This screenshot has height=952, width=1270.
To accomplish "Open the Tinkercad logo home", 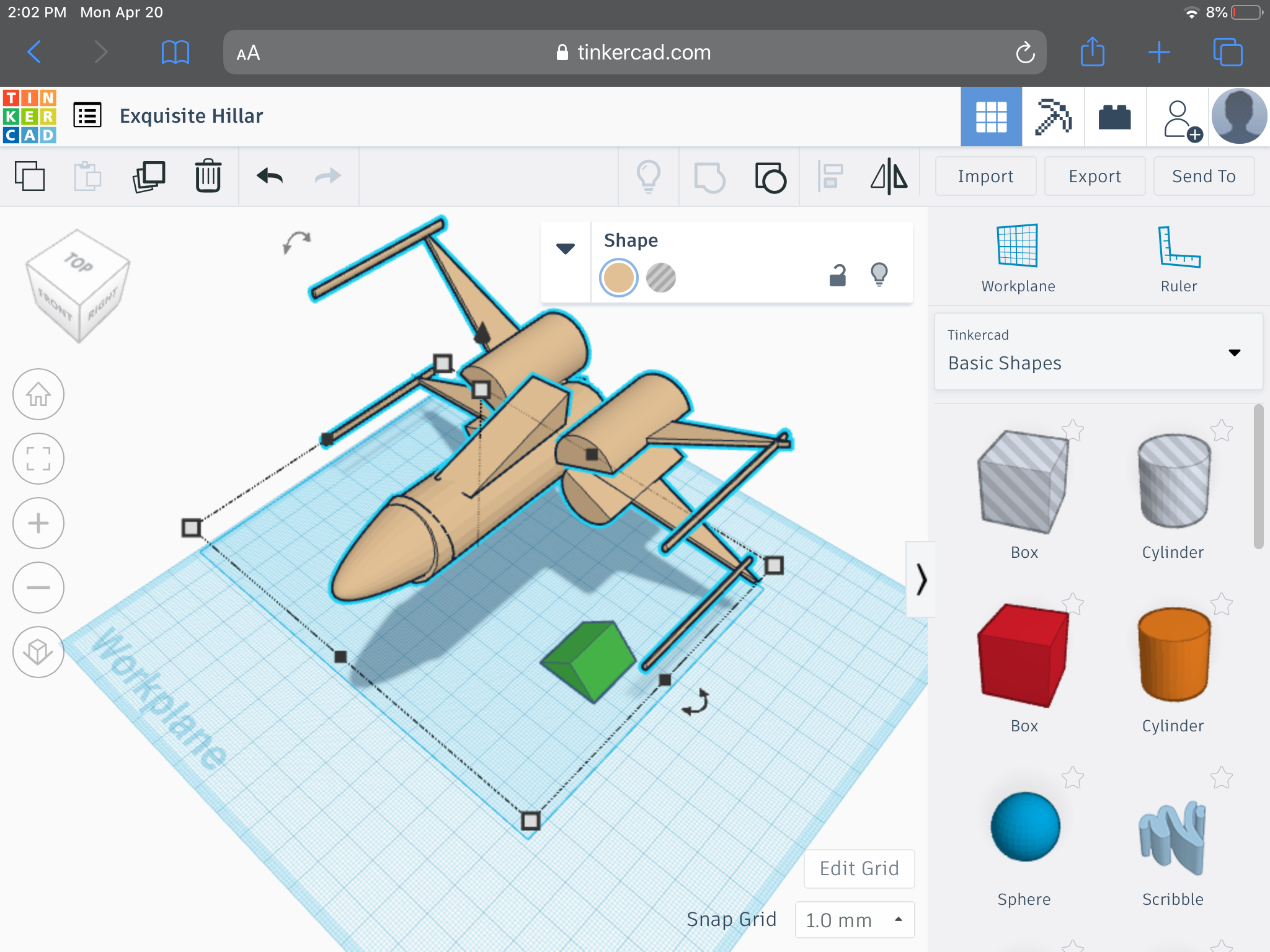I will [29, 116].
